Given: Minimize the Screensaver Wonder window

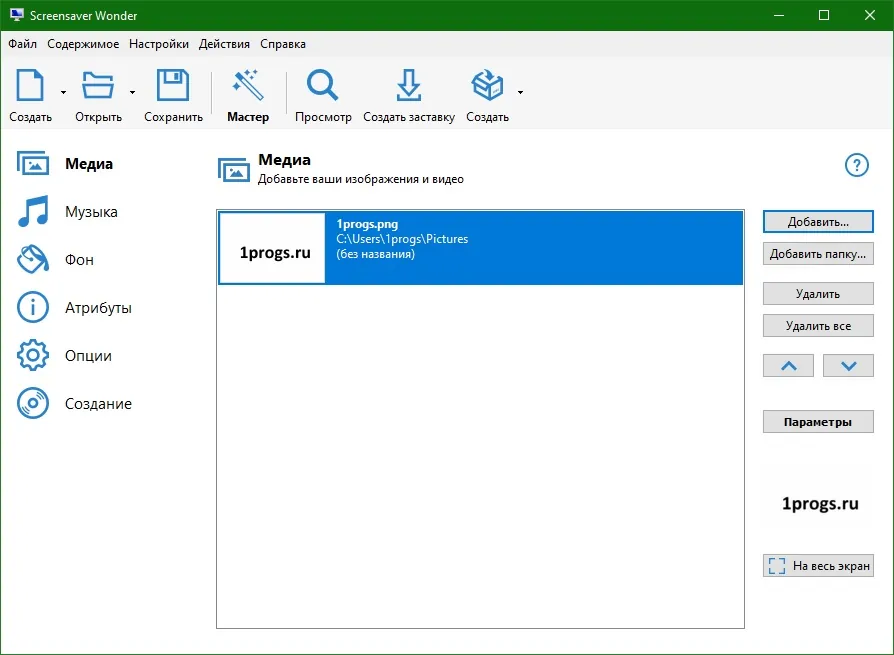Looking at the screenshot, I should point(779,15).
